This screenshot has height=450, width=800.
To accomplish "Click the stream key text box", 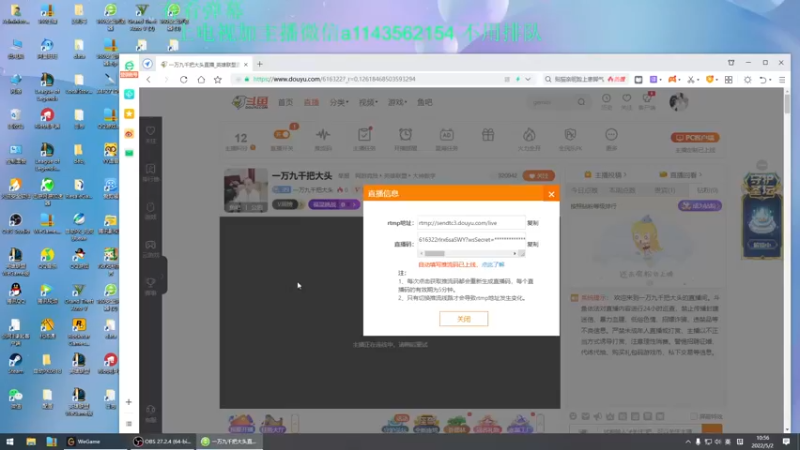I will pyautogui.click(x=471, y=240).
